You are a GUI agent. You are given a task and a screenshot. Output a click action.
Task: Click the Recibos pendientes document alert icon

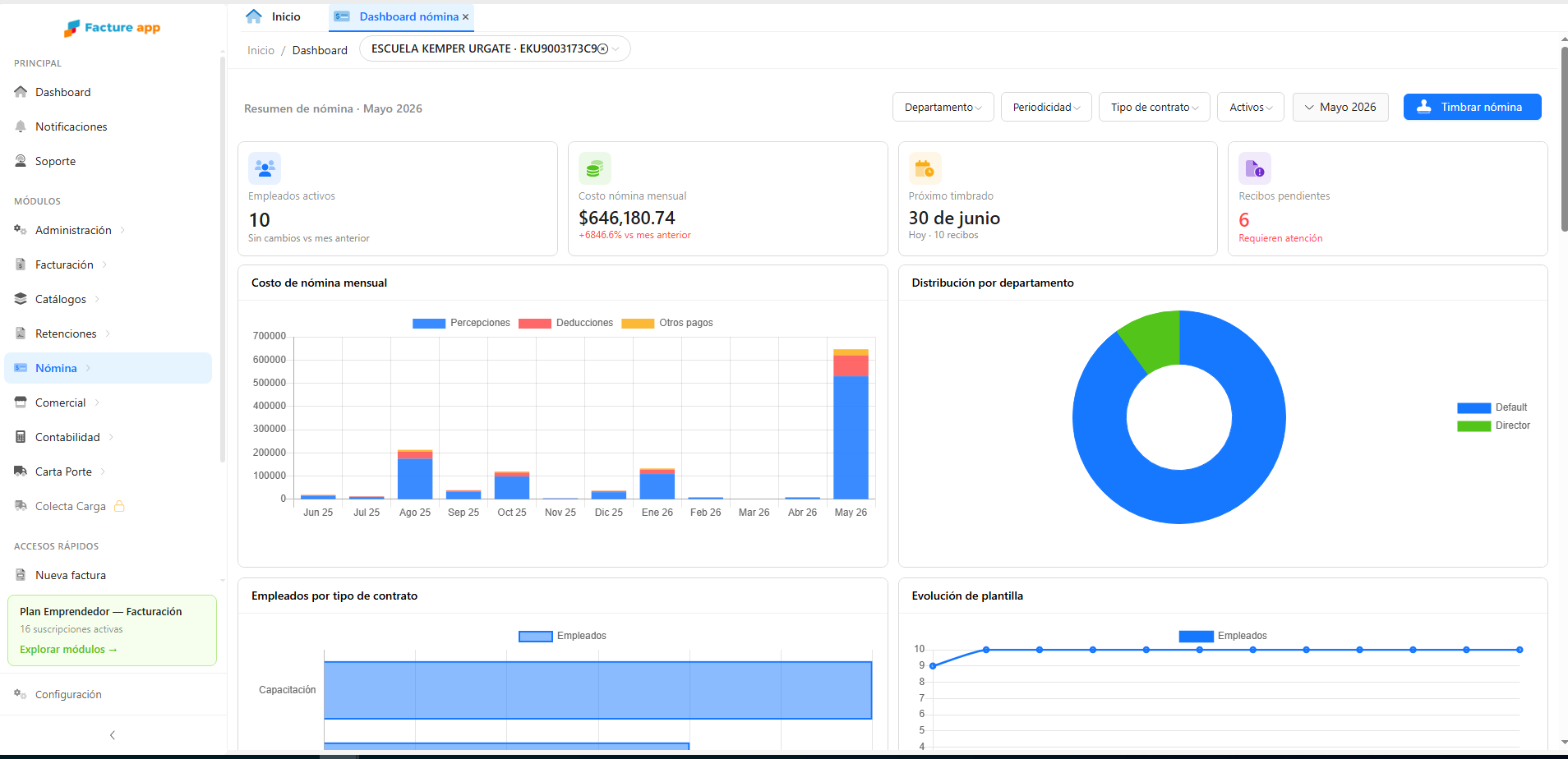[1255, 168]
